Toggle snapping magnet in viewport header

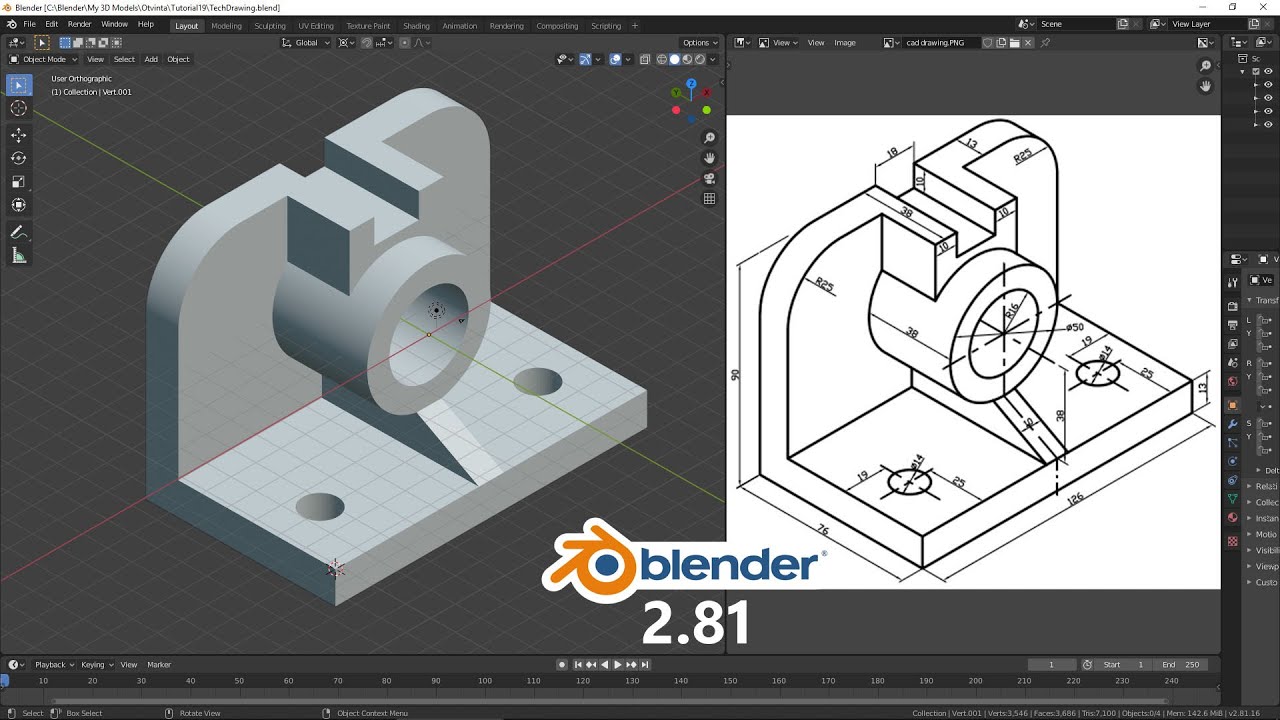pyautogui.click(x=366, y=43)
